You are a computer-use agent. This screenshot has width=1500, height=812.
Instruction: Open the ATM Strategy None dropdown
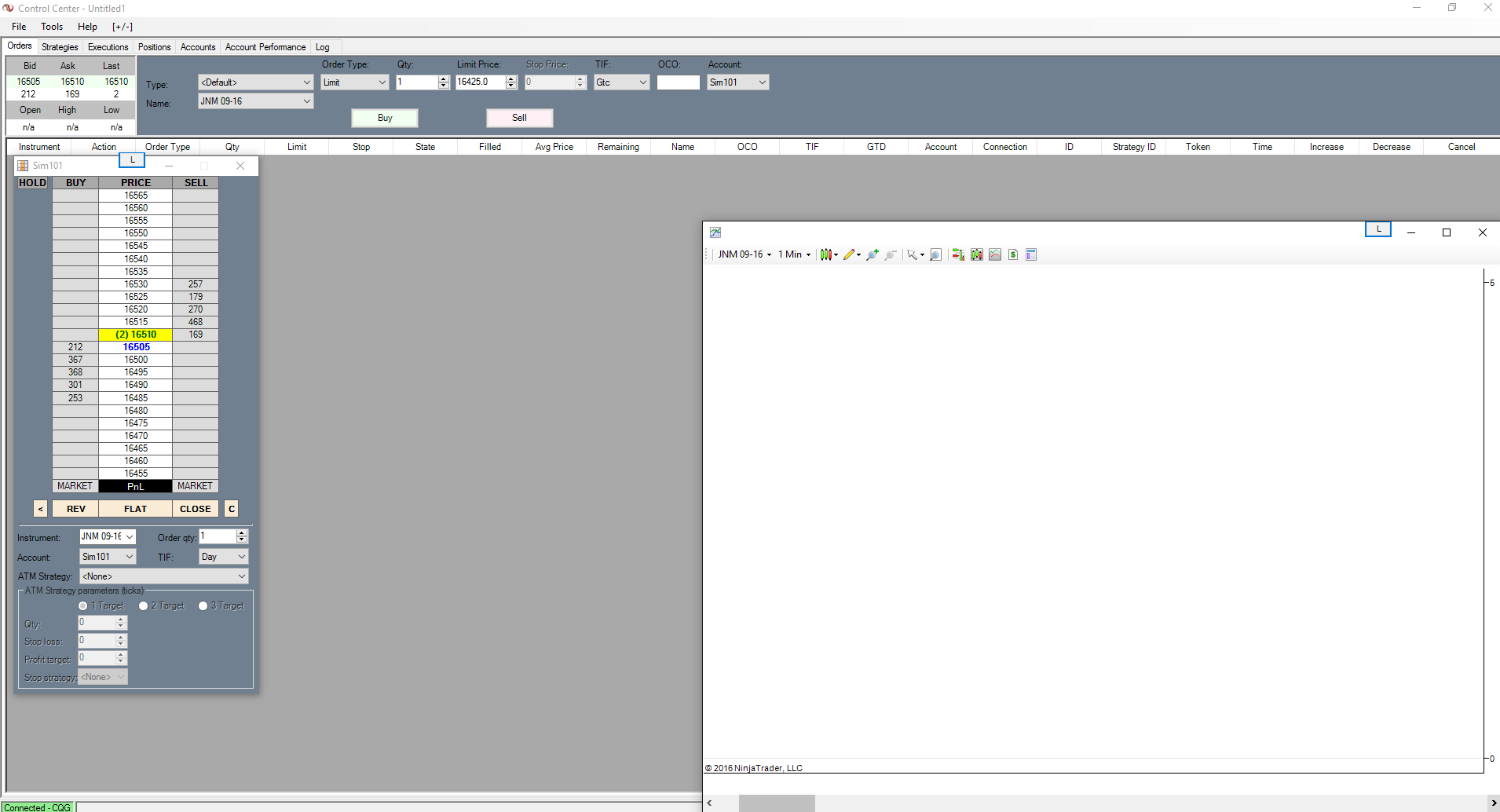tap(164, 576)
